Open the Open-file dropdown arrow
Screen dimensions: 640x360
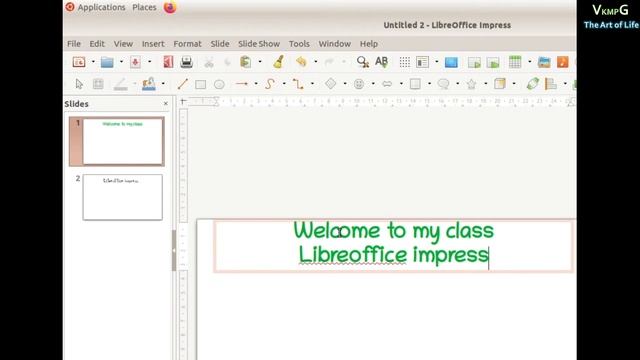click(x=121, y=62)
